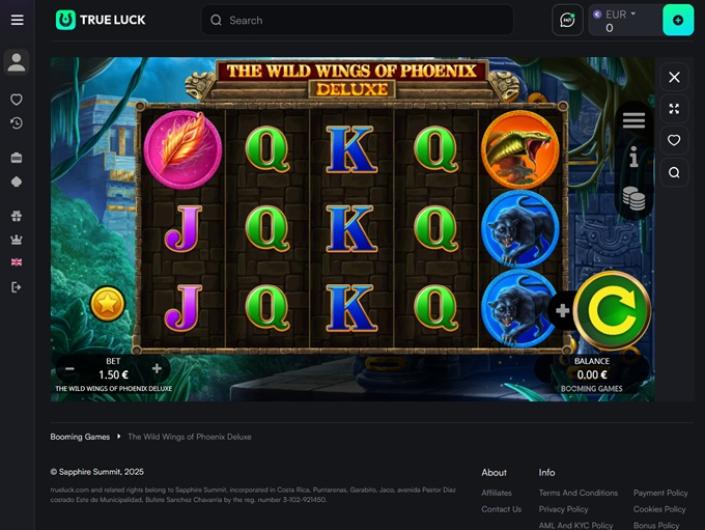Open live chat support icon
Image resolution: width=705 pixels, height=530 pixels.
pos(567,20)
